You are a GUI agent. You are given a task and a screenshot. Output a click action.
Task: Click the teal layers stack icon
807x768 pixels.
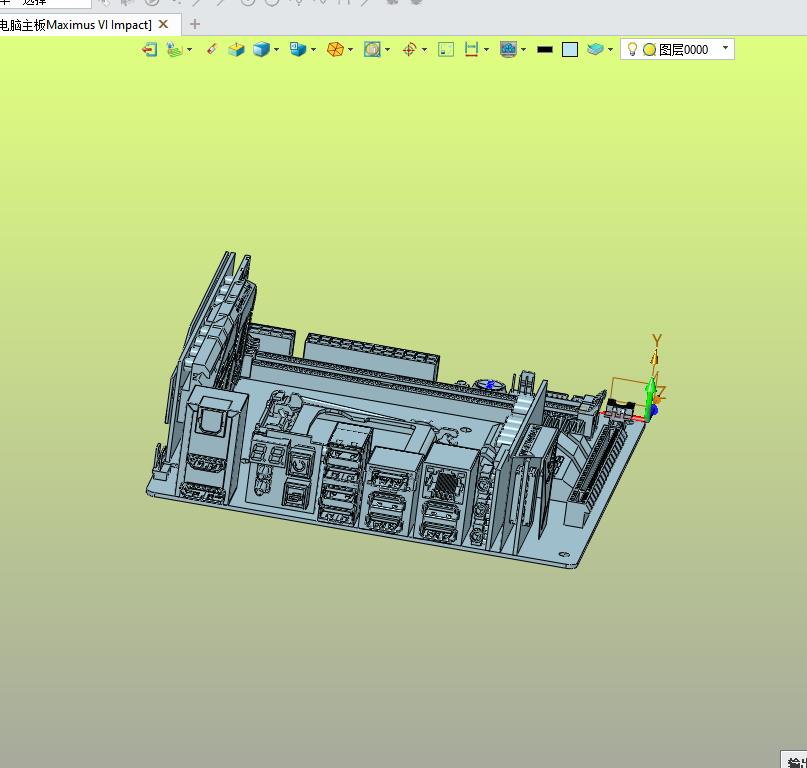coord(595,49)
